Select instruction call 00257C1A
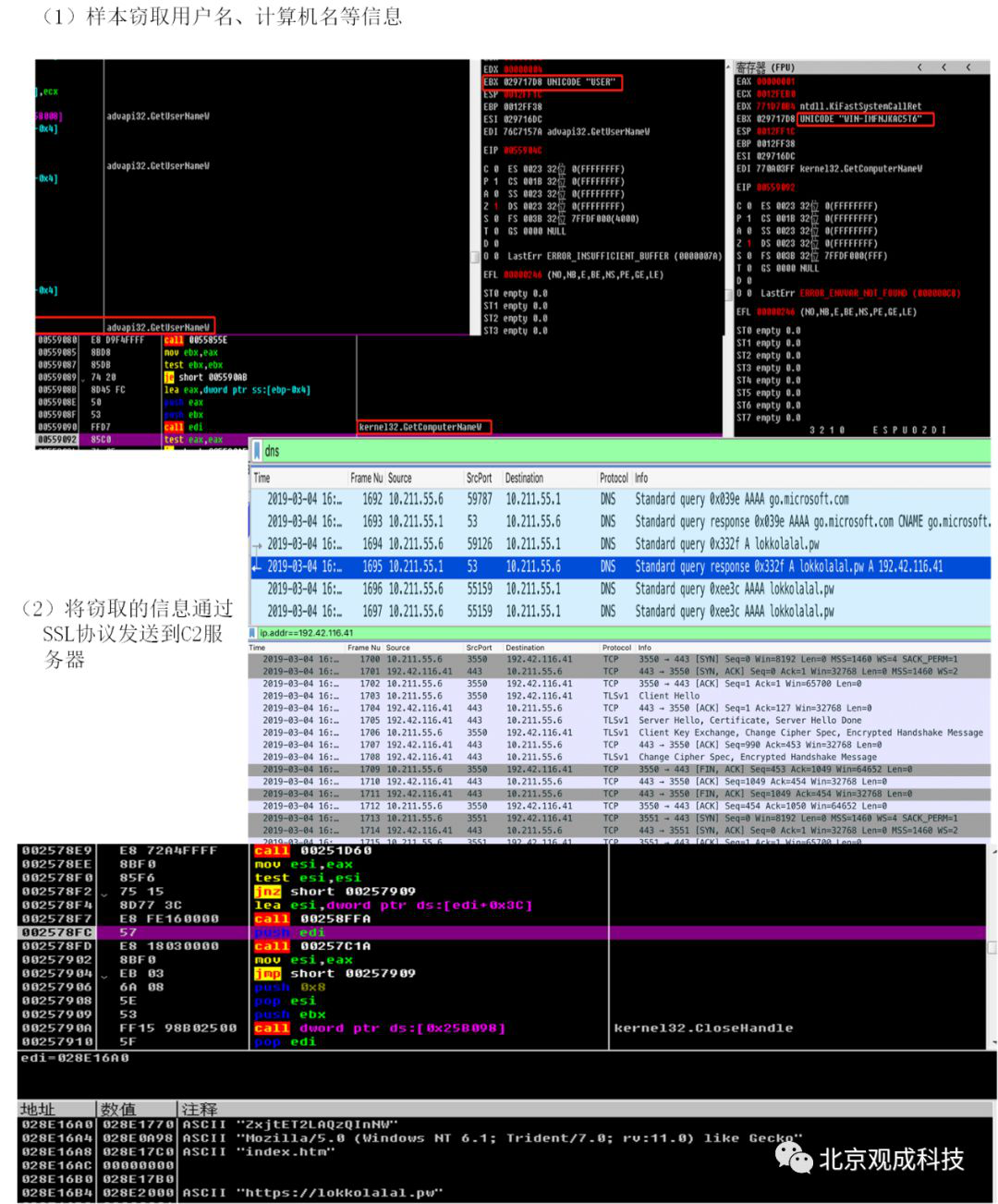Viewport: 998px width, 1204px height. 314,946
